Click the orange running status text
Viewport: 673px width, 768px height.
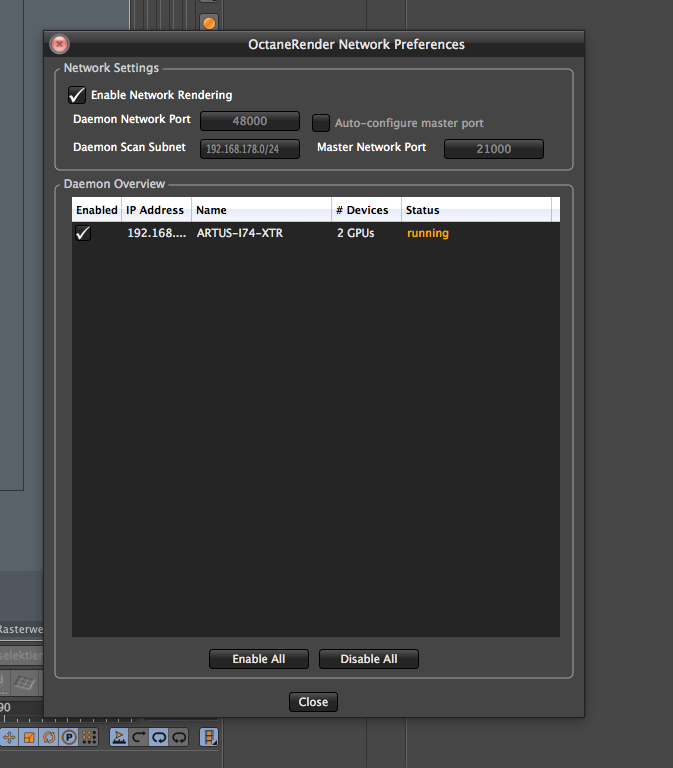tap(428, 233)
